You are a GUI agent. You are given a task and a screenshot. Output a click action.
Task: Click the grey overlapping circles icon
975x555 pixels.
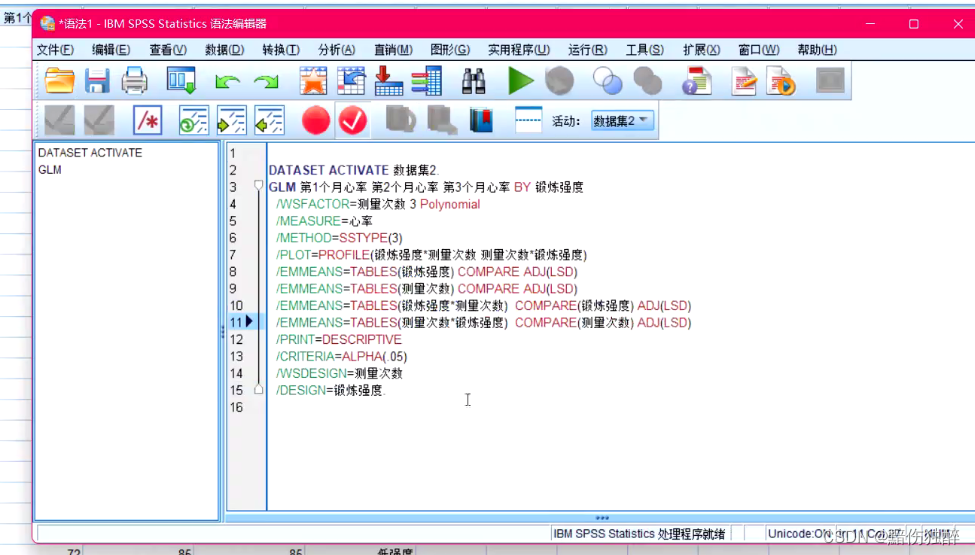647,81
